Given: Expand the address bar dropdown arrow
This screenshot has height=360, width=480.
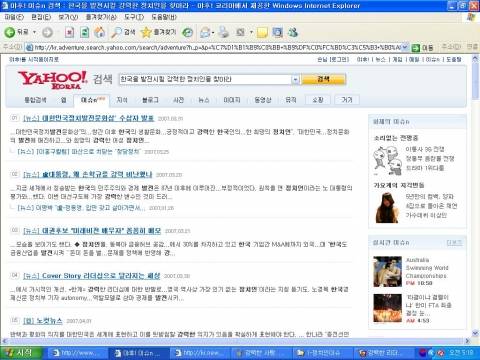Looking at the screenshot, I should tap(405, 48).
